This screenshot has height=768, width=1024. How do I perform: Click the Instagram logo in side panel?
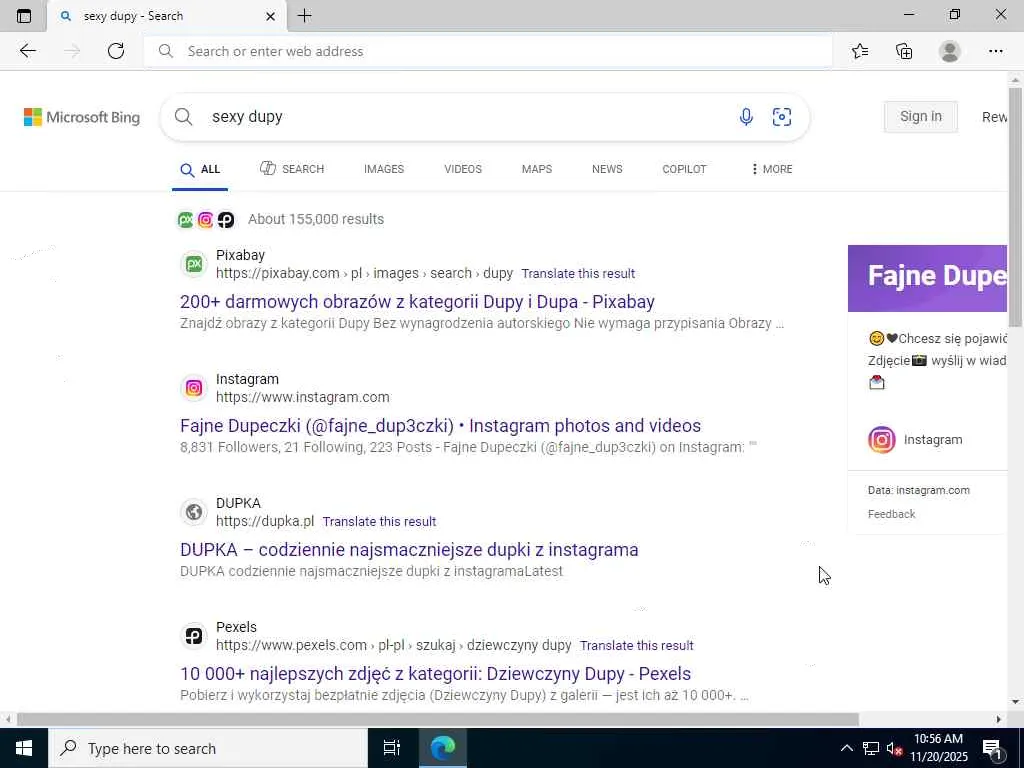(882, 440)
